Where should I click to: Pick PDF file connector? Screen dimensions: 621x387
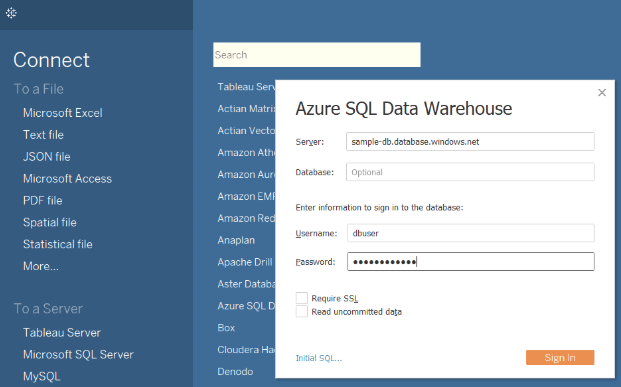[x=42, y=200]
